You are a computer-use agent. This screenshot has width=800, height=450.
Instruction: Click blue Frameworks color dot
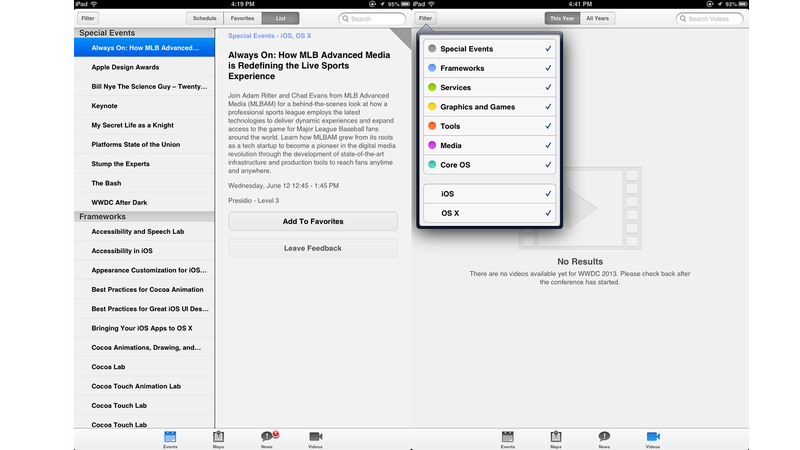(432, 68)
